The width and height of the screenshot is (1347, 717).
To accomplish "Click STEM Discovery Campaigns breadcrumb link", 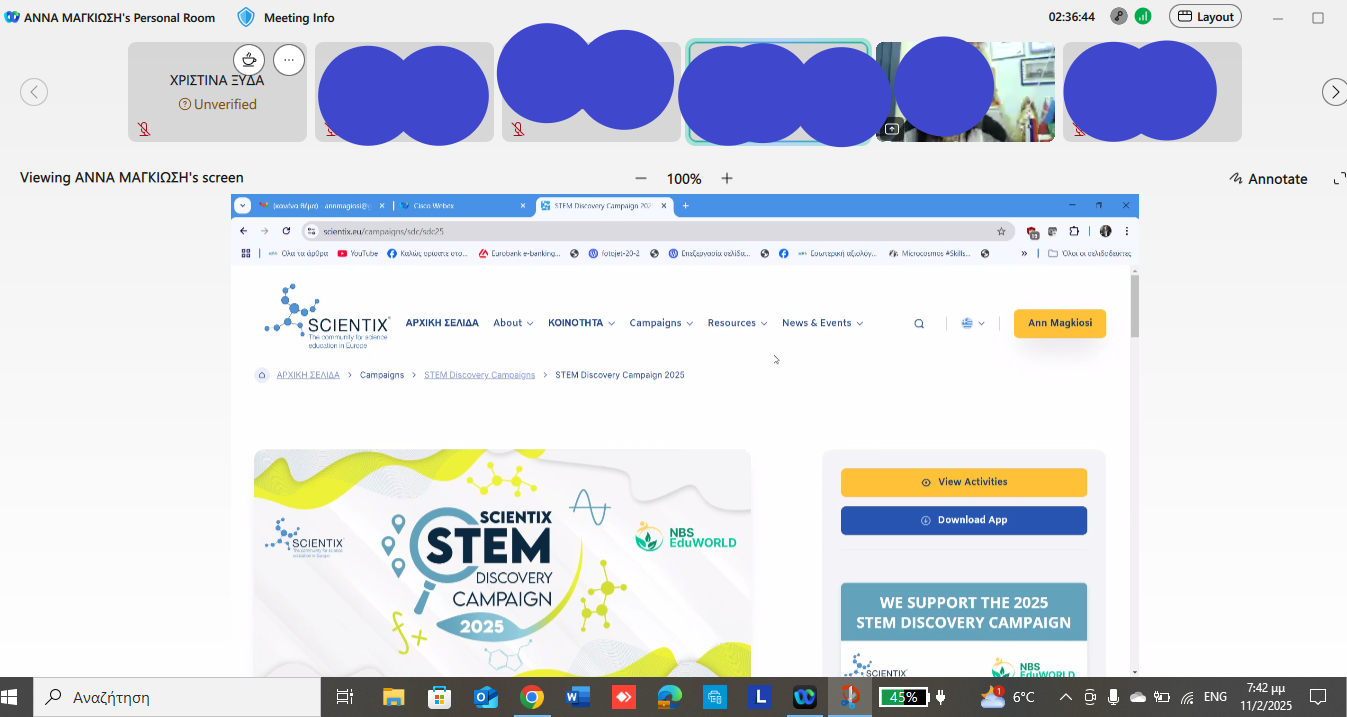I will click(479, 375).
